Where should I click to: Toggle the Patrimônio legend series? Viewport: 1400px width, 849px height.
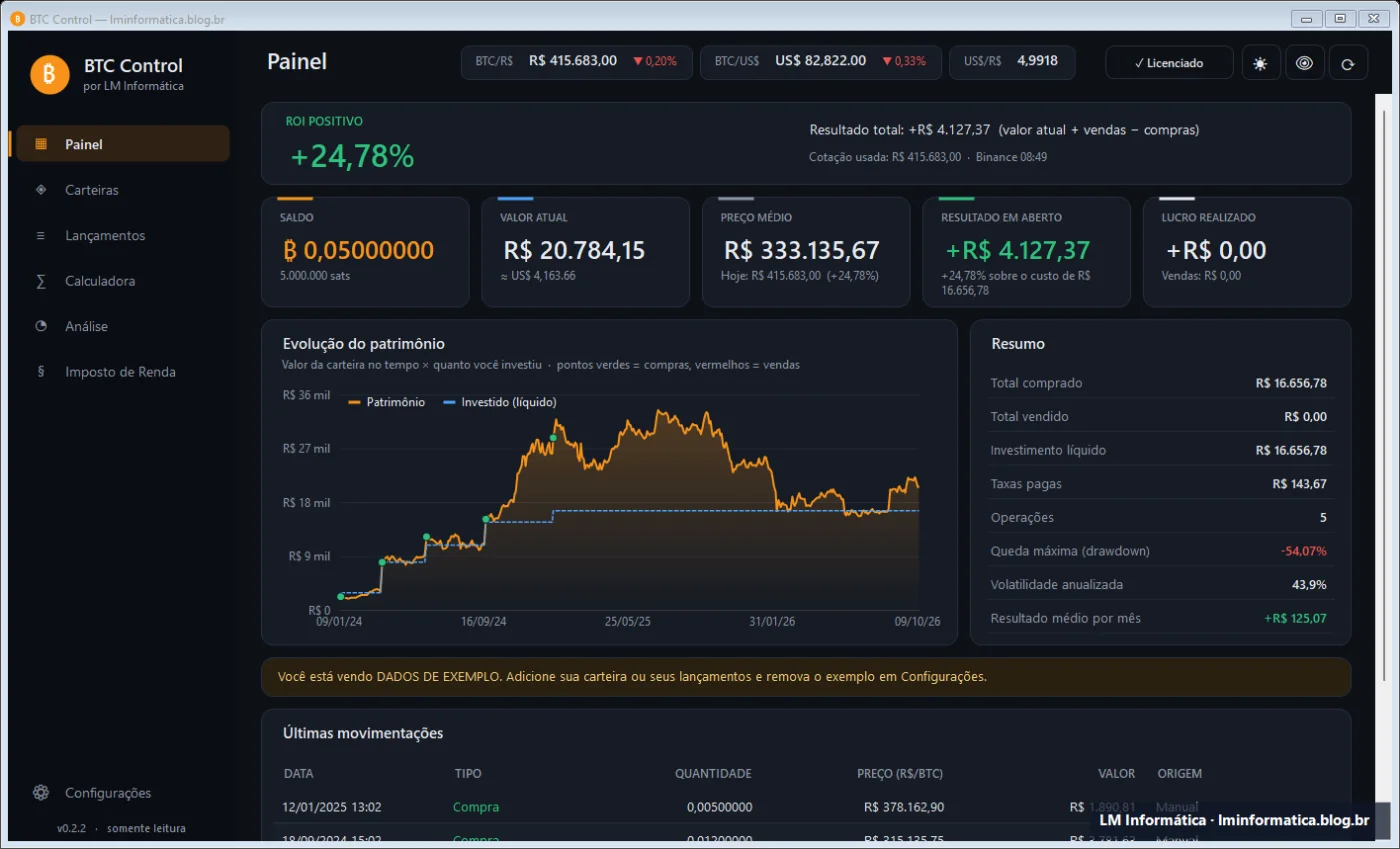(x=387, y=402)
